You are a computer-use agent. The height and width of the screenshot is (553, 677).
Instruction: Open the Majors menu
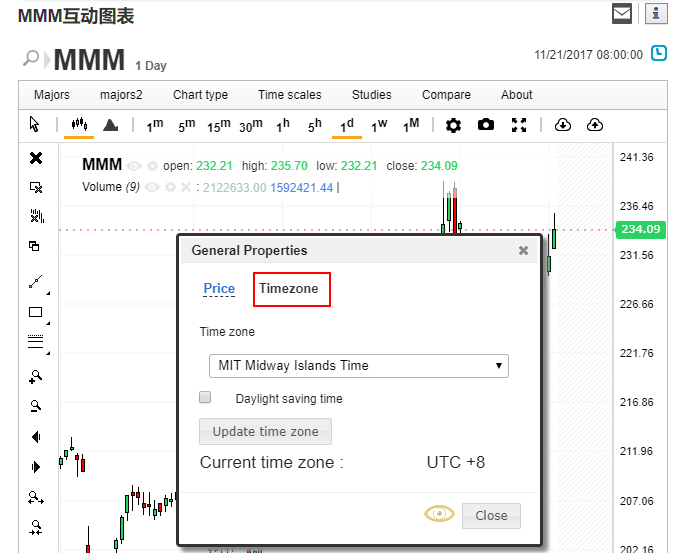tap(52, 95)
